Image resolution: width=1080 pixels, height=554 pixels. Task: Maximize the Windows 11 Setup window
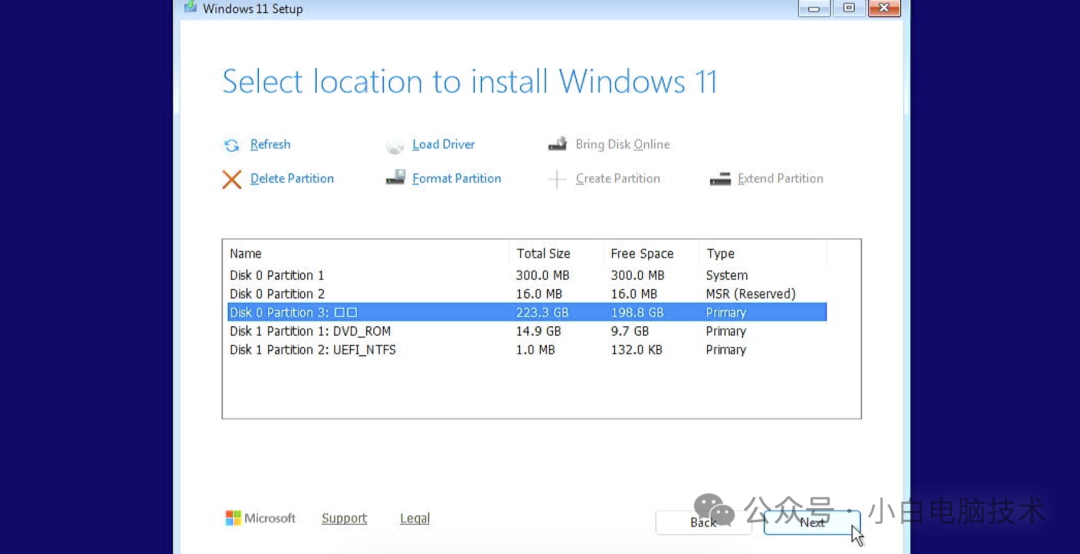coord(849,8)
